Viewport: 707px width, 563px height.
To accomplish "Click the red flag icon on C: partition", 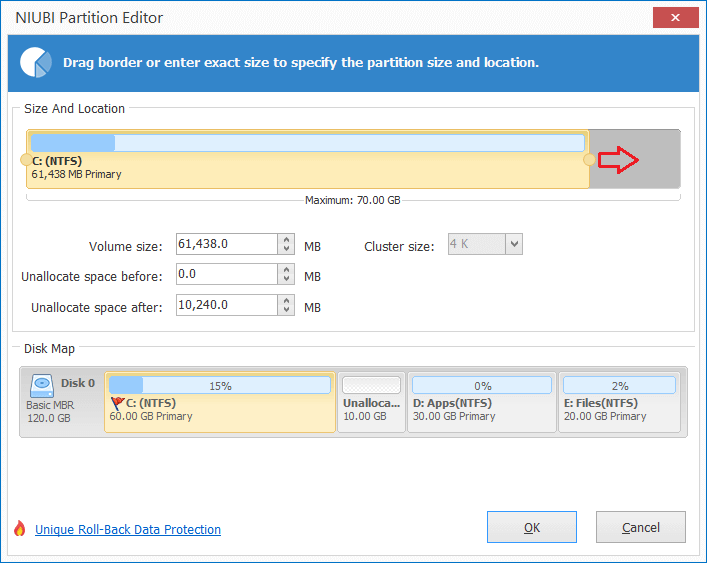I will click(x=117, y=403).
